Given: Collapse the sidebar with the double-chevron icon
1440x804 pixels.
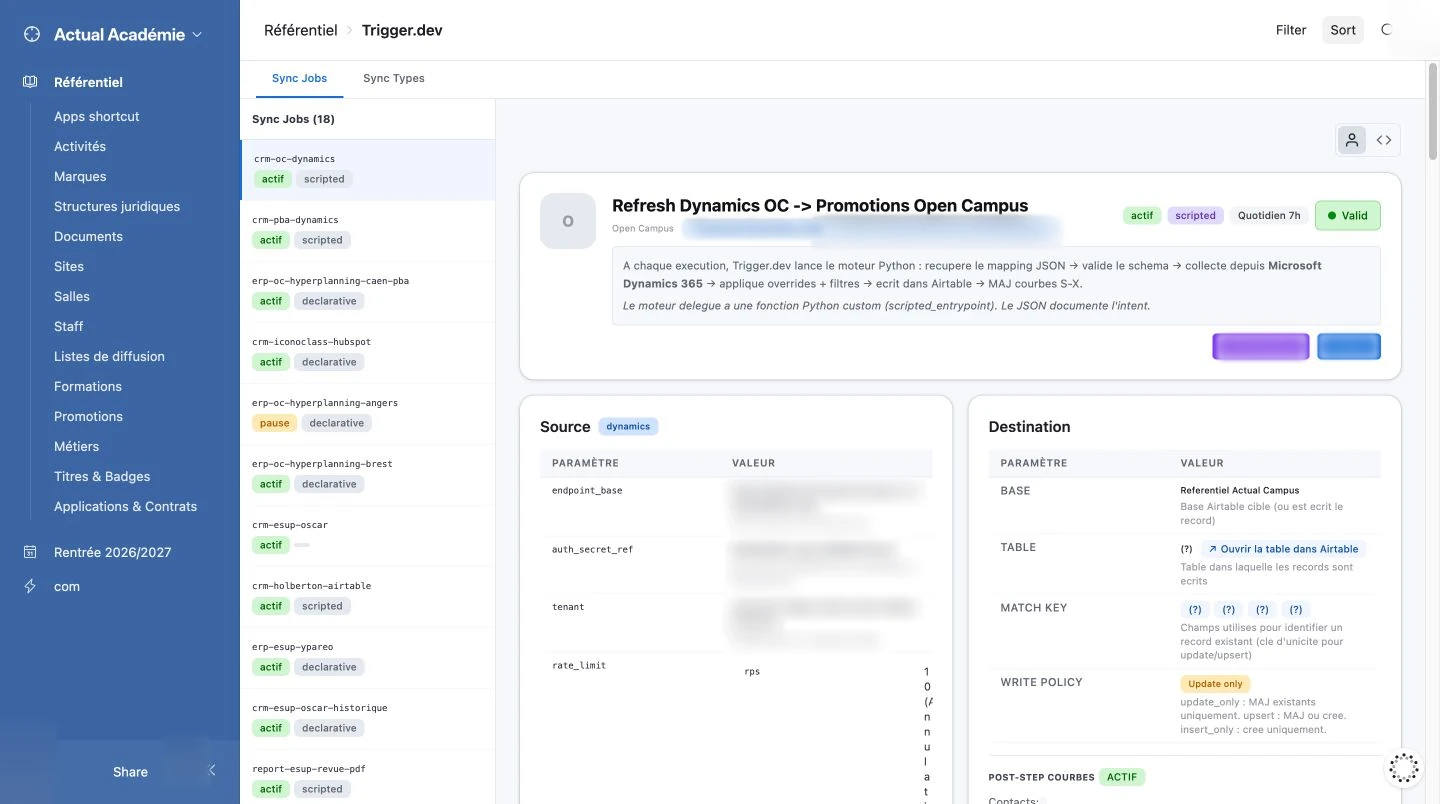Looking at the screenshot, I should (211, 770).
